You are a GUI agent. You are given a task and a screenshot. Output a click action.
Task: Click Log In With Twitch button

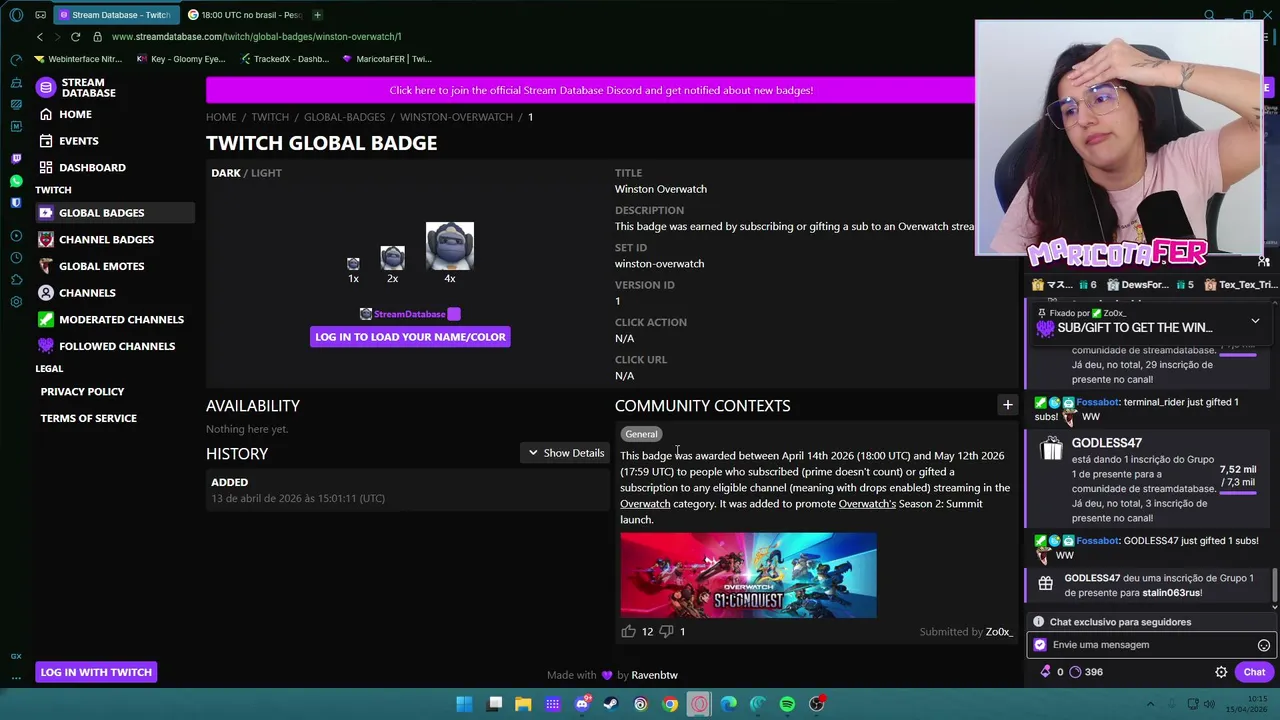(96, 672)
